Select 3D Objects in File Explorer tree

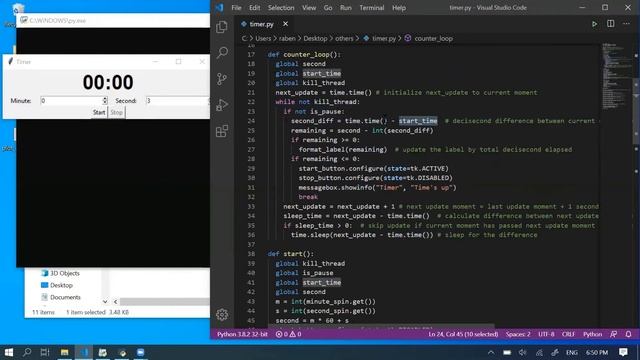pos(60,273)
